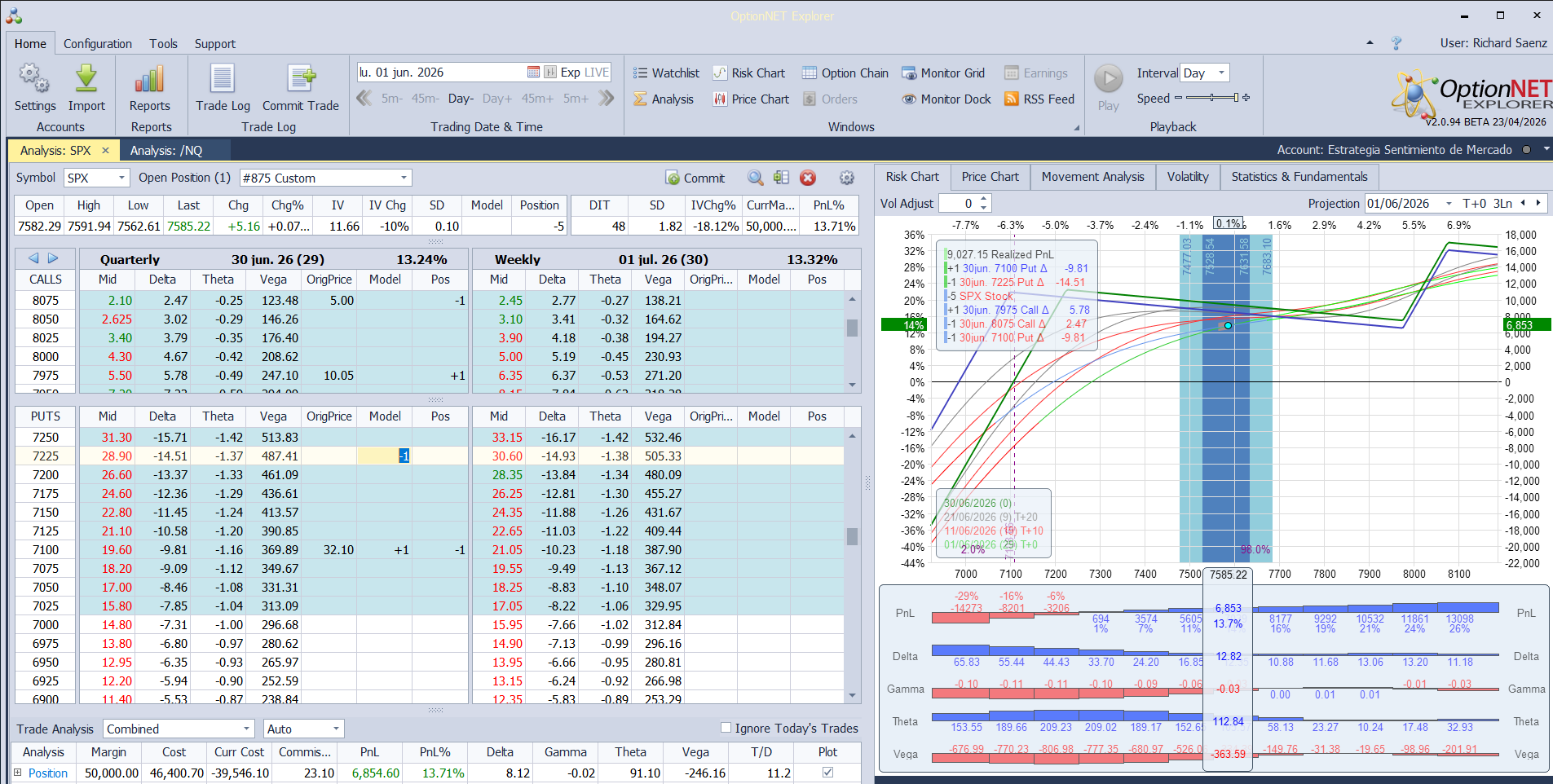
Task: Click the Import download arrow icon
Action: click(x=86, y=79)
